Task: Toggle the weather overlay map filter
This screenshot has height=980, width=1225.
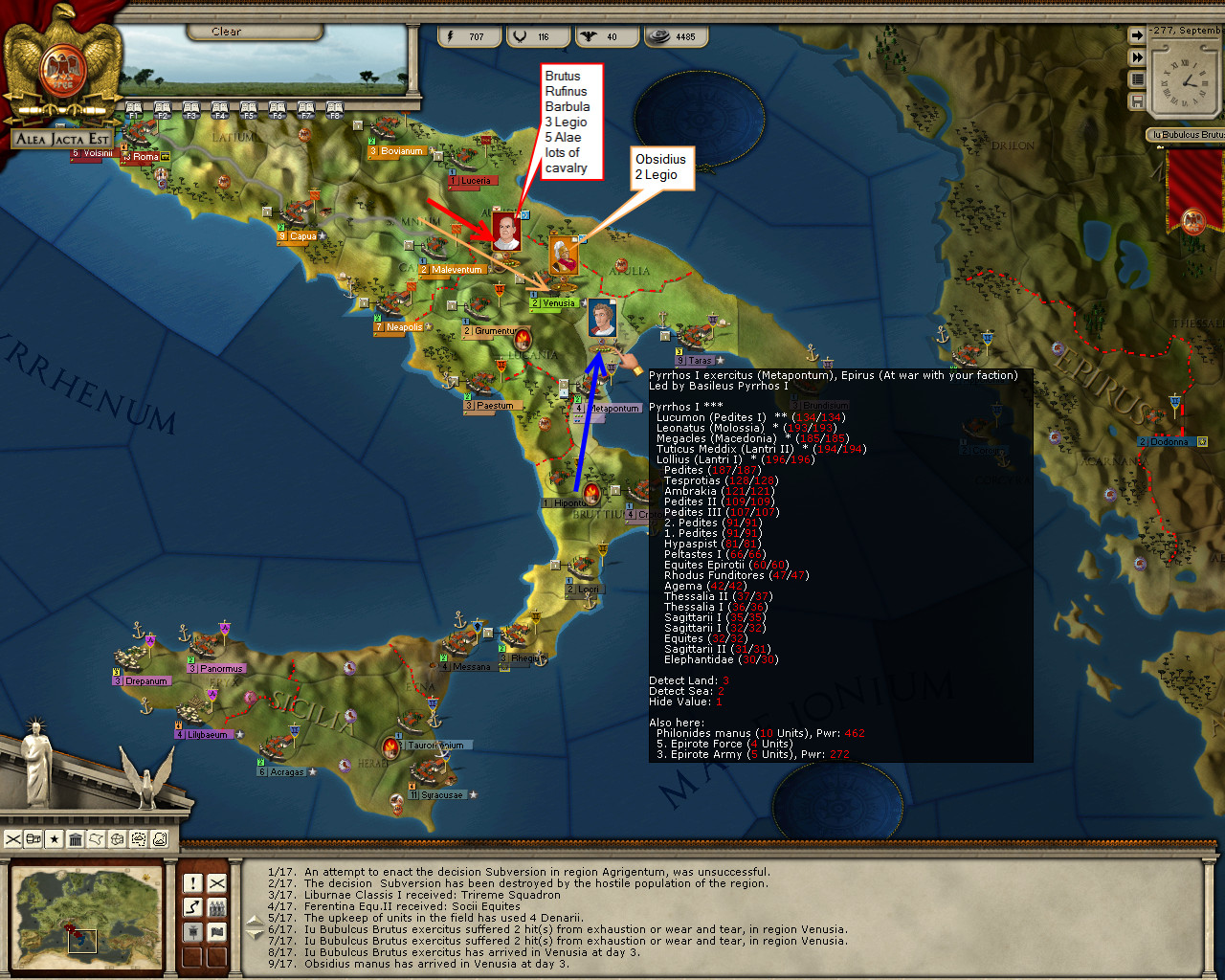Action: (x=139, y=839)
